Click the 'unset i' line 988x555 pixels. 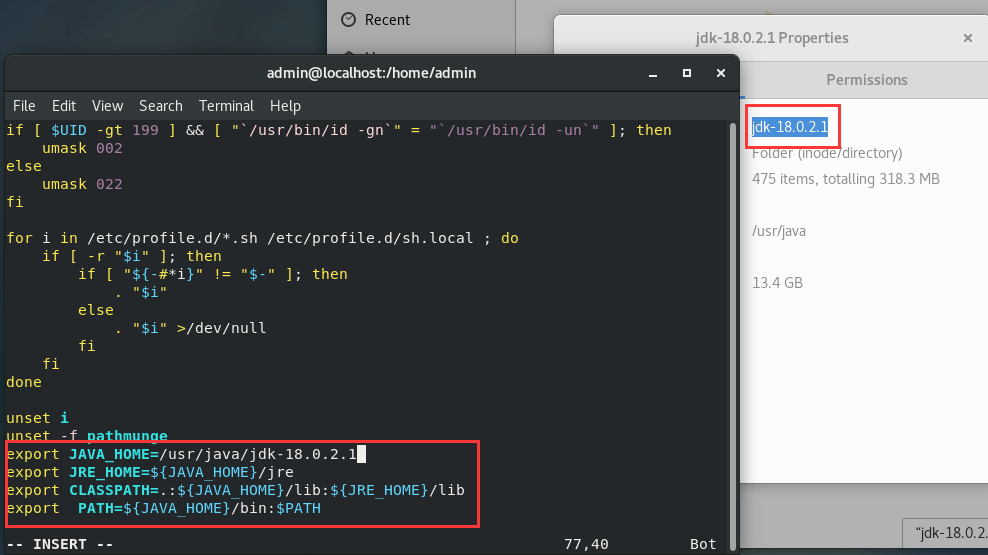click(x=37, y=418)
